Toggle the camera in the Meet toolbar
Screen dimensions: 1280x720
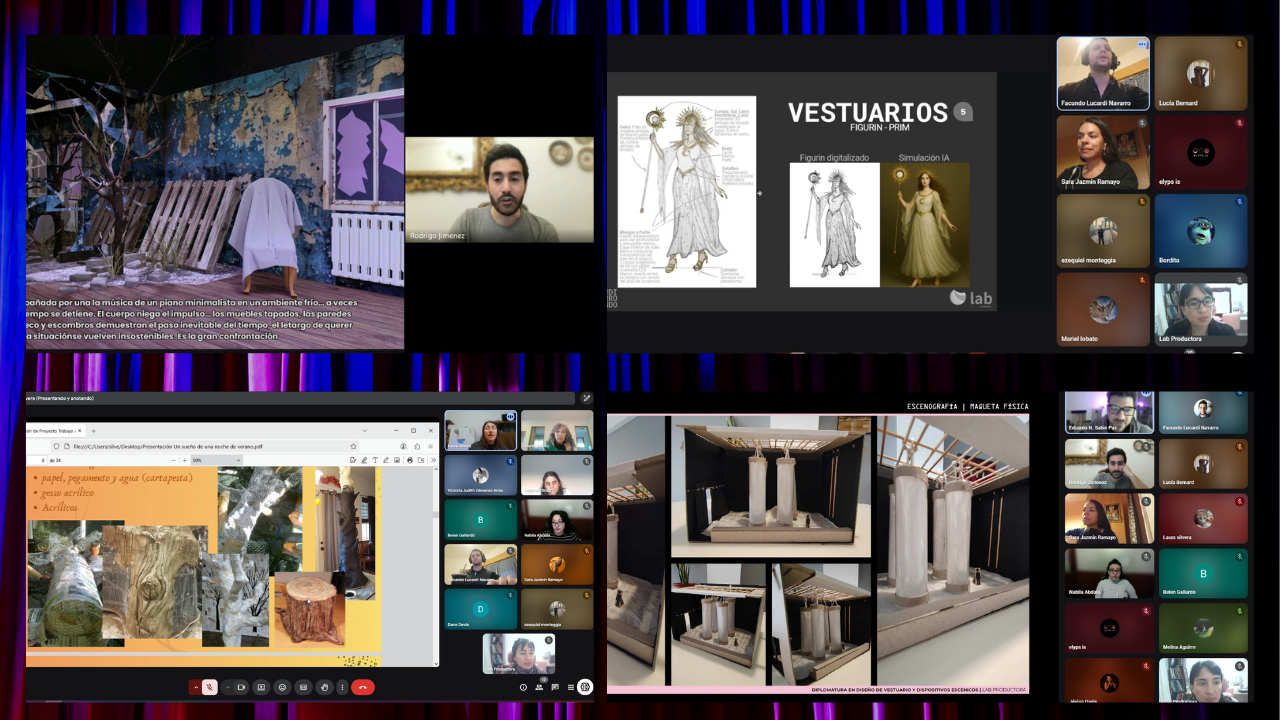click(242, 687)
